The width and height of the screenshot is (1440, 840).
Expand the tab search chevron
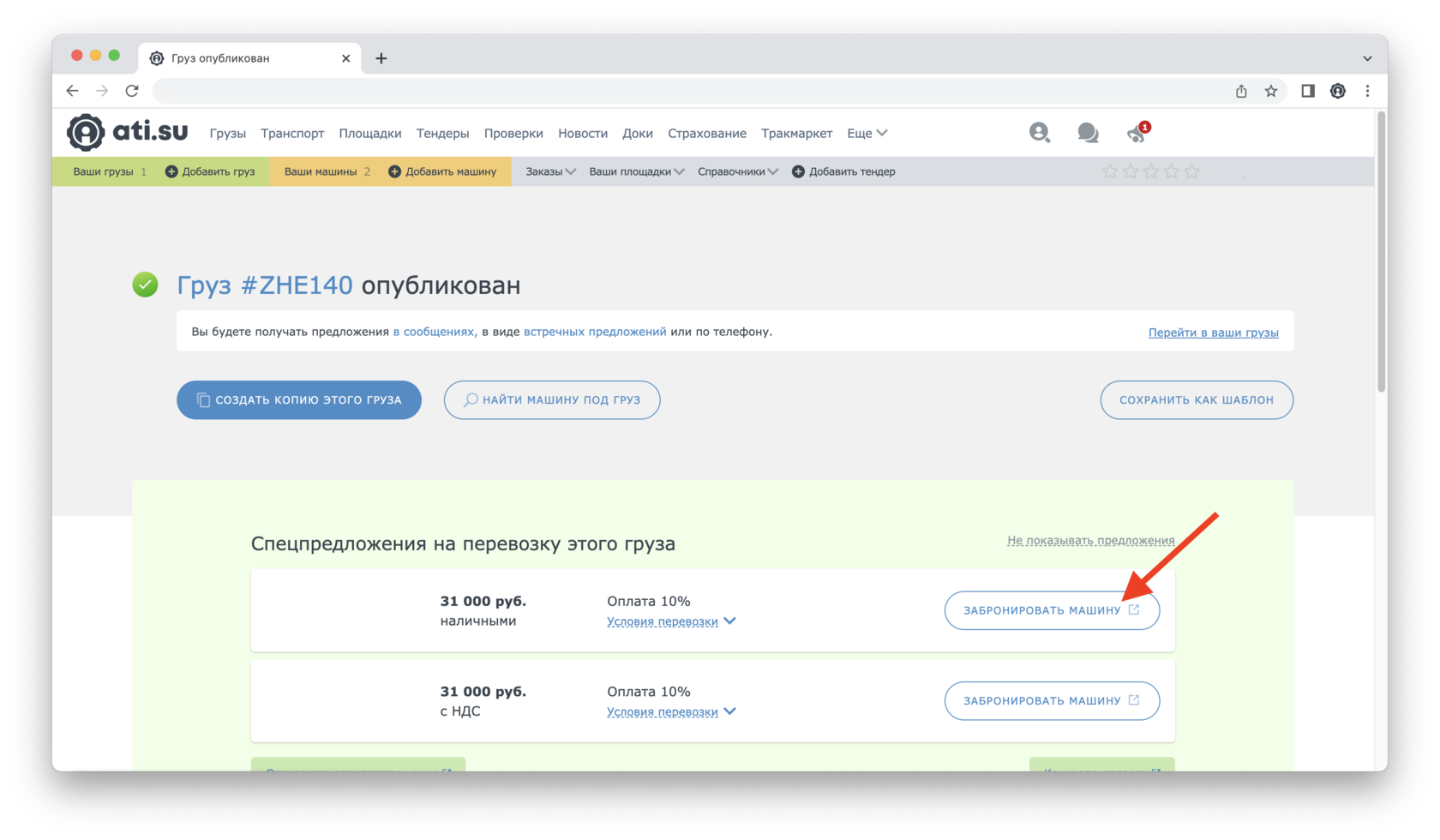(x=1368, y=58)
